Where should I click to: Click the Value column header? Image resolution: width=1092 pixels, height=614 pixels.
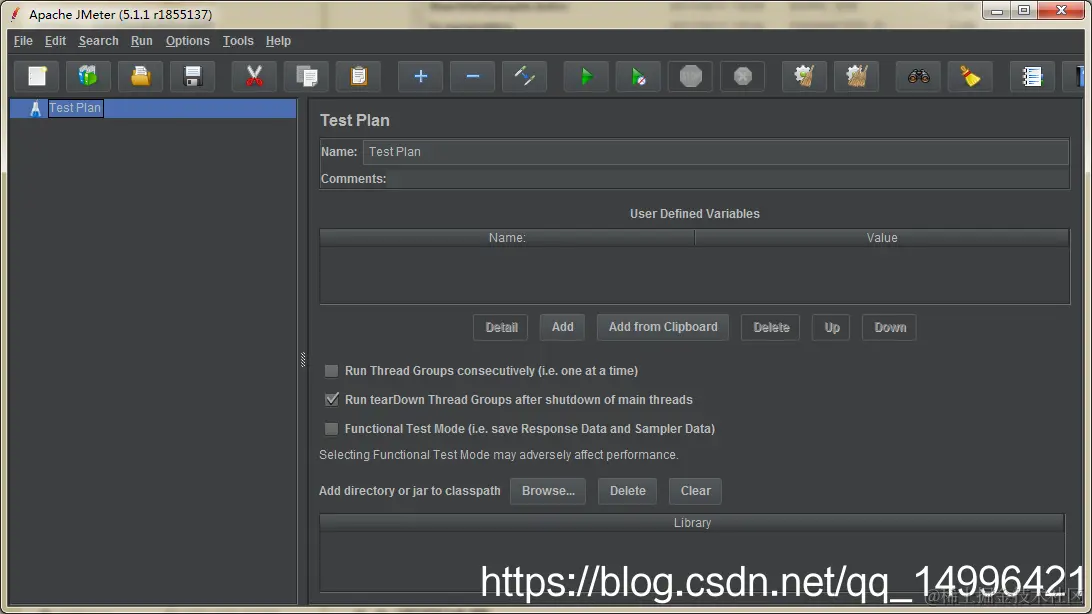[882, 237]
